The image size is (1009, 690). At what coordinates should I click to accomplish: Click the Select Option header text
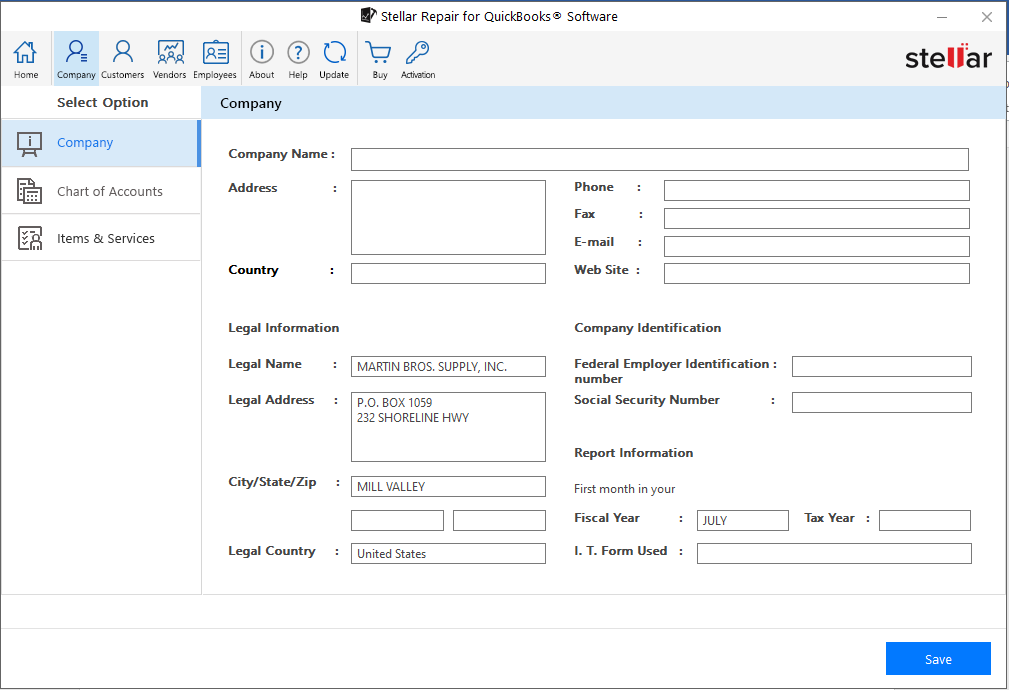click(x=102, y=102)
